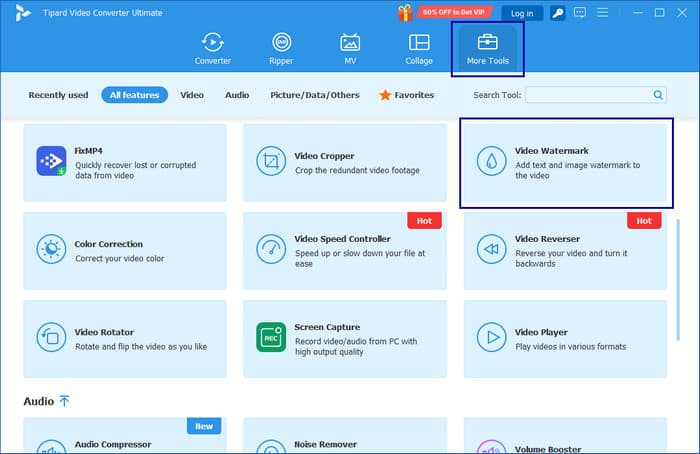Show Favorites tools with the star
700x454 pixels.
tap(406, 95)
